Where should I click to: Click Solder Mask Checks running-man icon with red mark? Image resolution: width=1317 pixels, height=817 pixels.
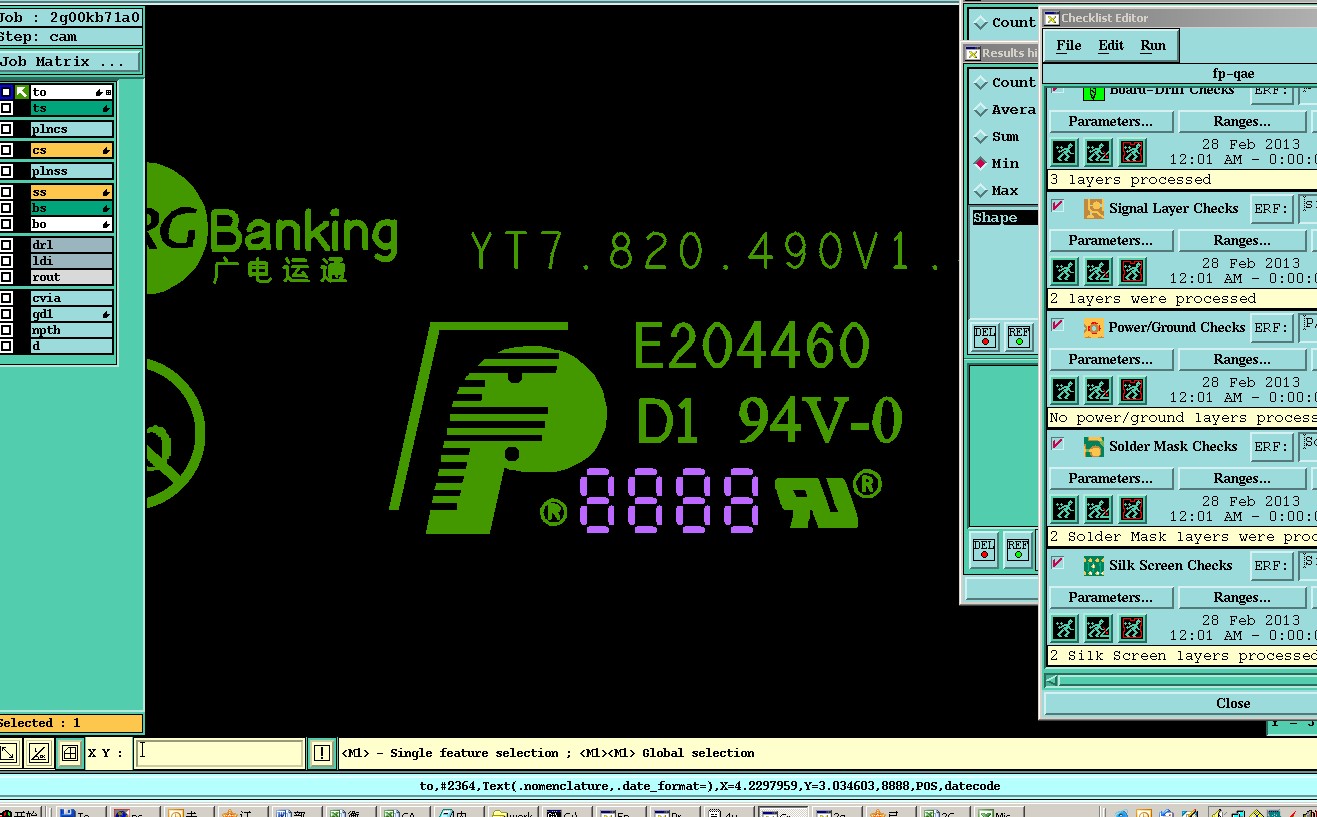pyautogui.click(x=1098, y=509)
